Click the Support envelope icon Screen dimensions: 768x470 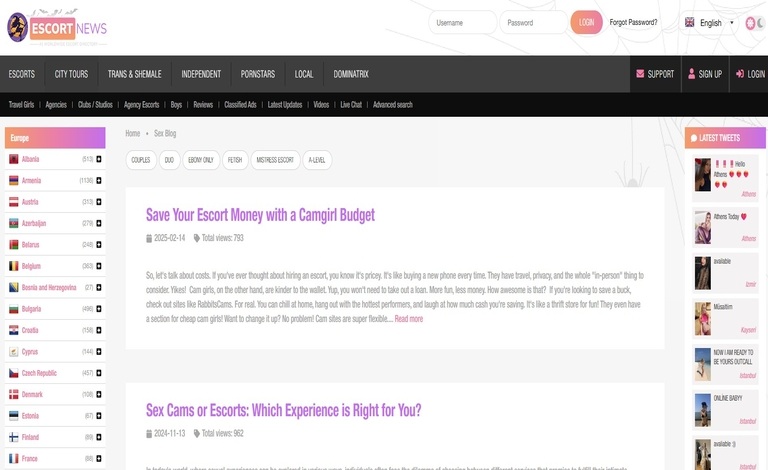point(640,74)
